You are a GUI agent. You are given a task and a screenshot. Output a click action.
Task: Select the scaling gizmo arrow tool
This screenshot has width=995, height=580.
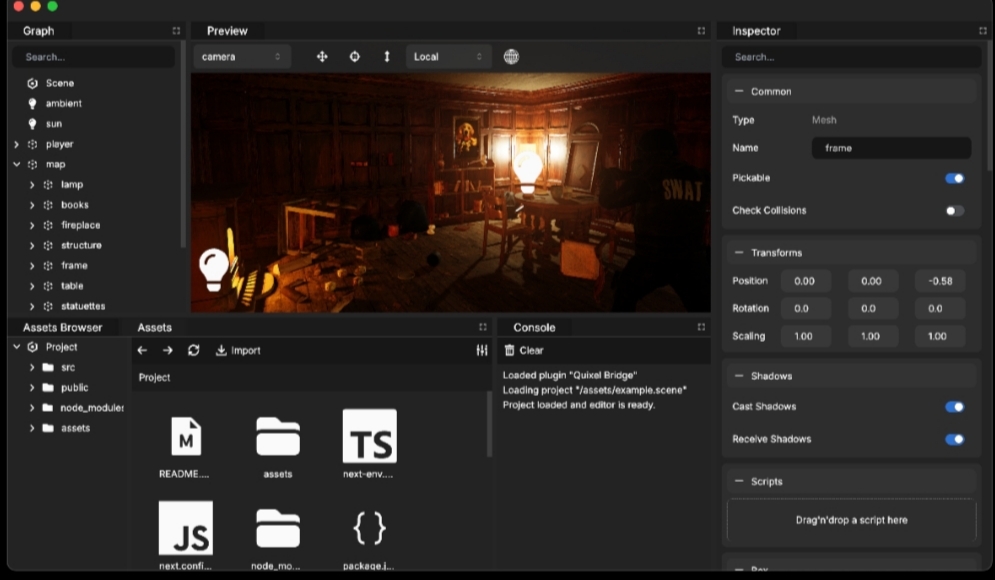point(387,57)
